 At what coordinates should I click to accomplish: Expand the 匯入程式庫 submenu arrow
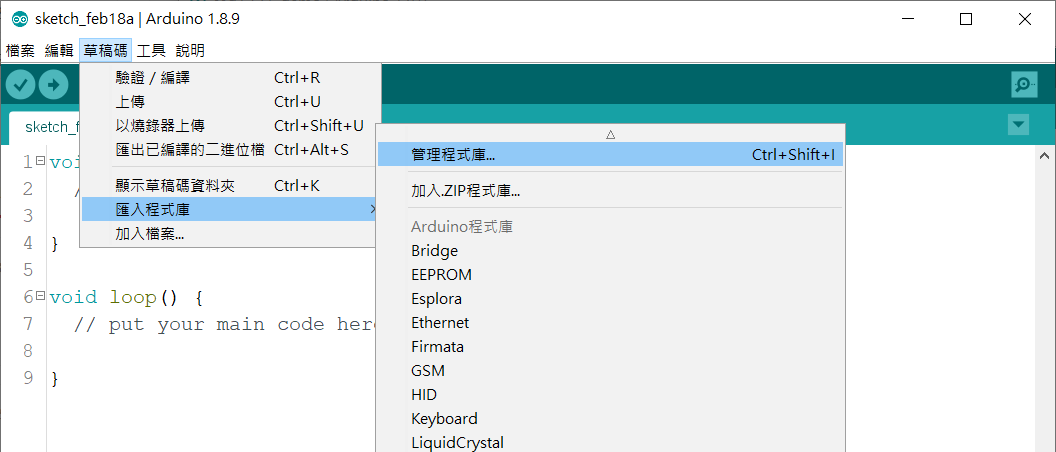pos(372,209)
